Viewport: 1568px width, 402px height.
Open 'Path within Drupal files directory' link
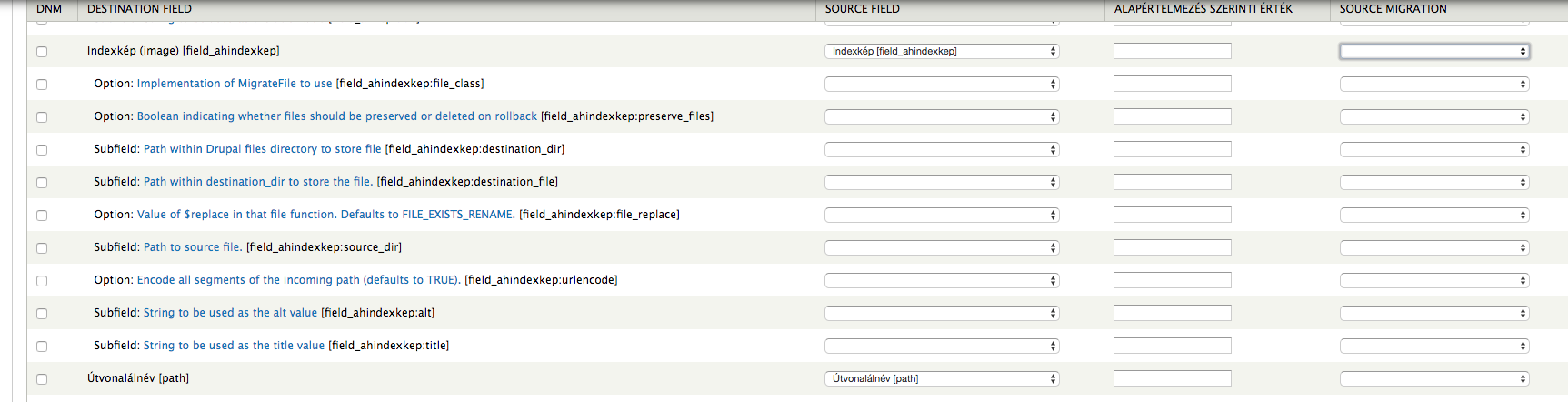tap(263, 149)
